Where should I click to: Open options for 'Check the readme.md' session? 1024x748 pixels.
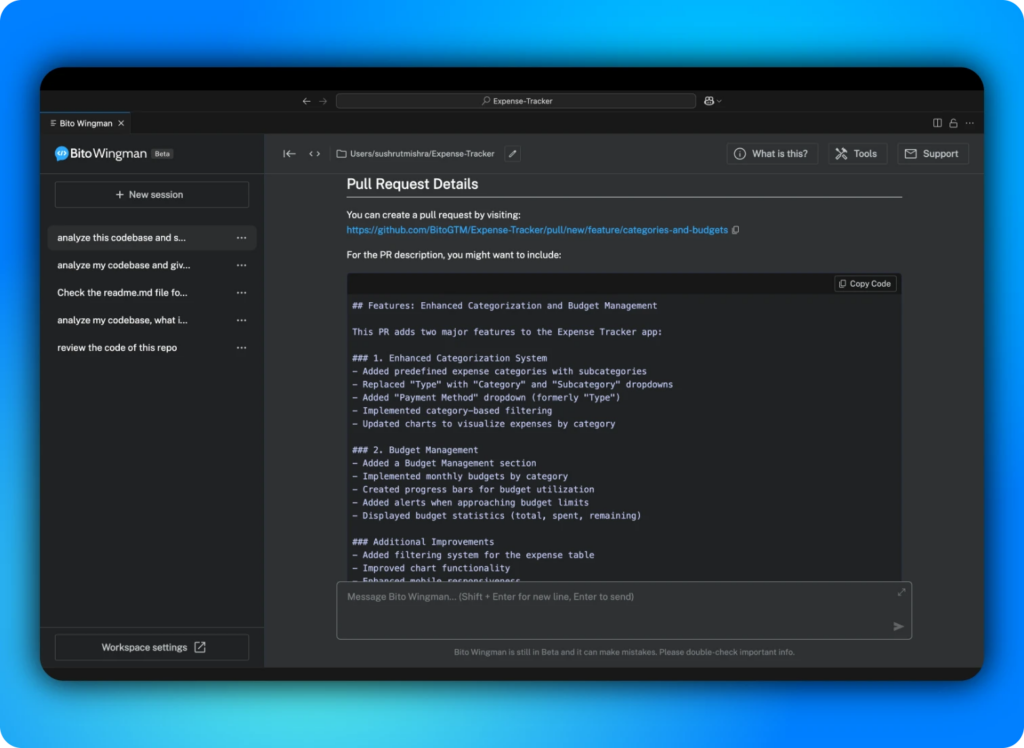tap(241, 293)
